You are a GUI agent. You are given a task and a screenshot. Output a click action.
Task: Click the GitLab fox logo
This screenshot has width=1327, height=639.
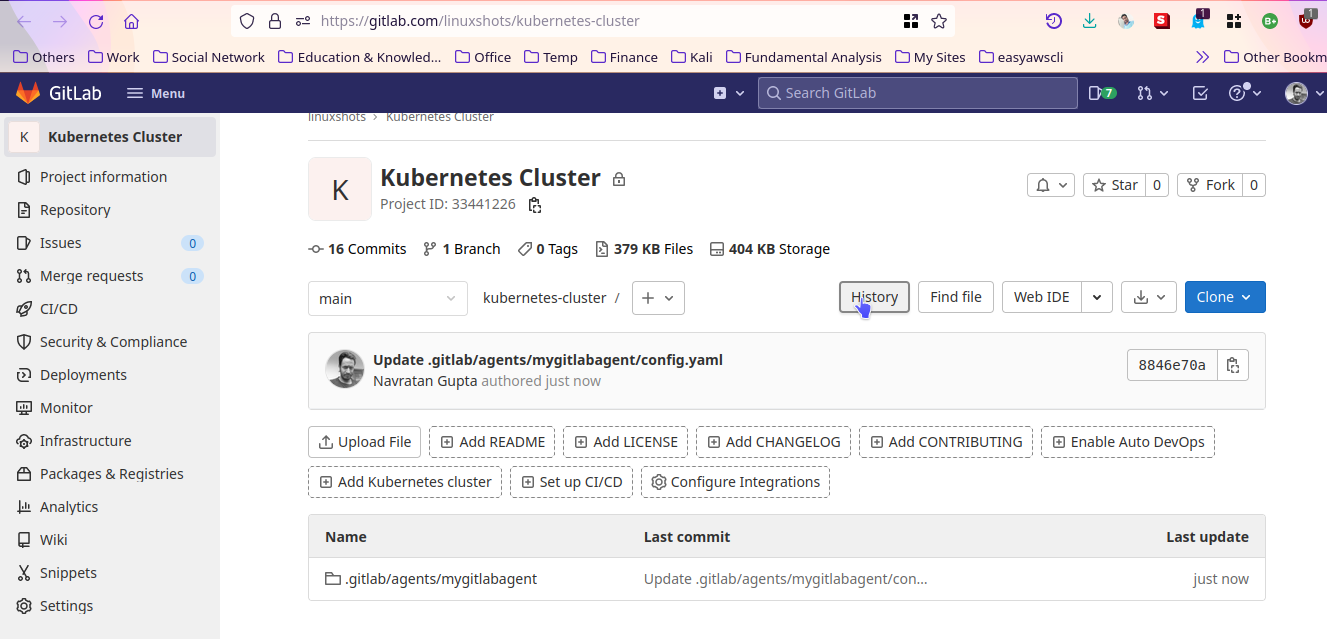click(27, 92)
